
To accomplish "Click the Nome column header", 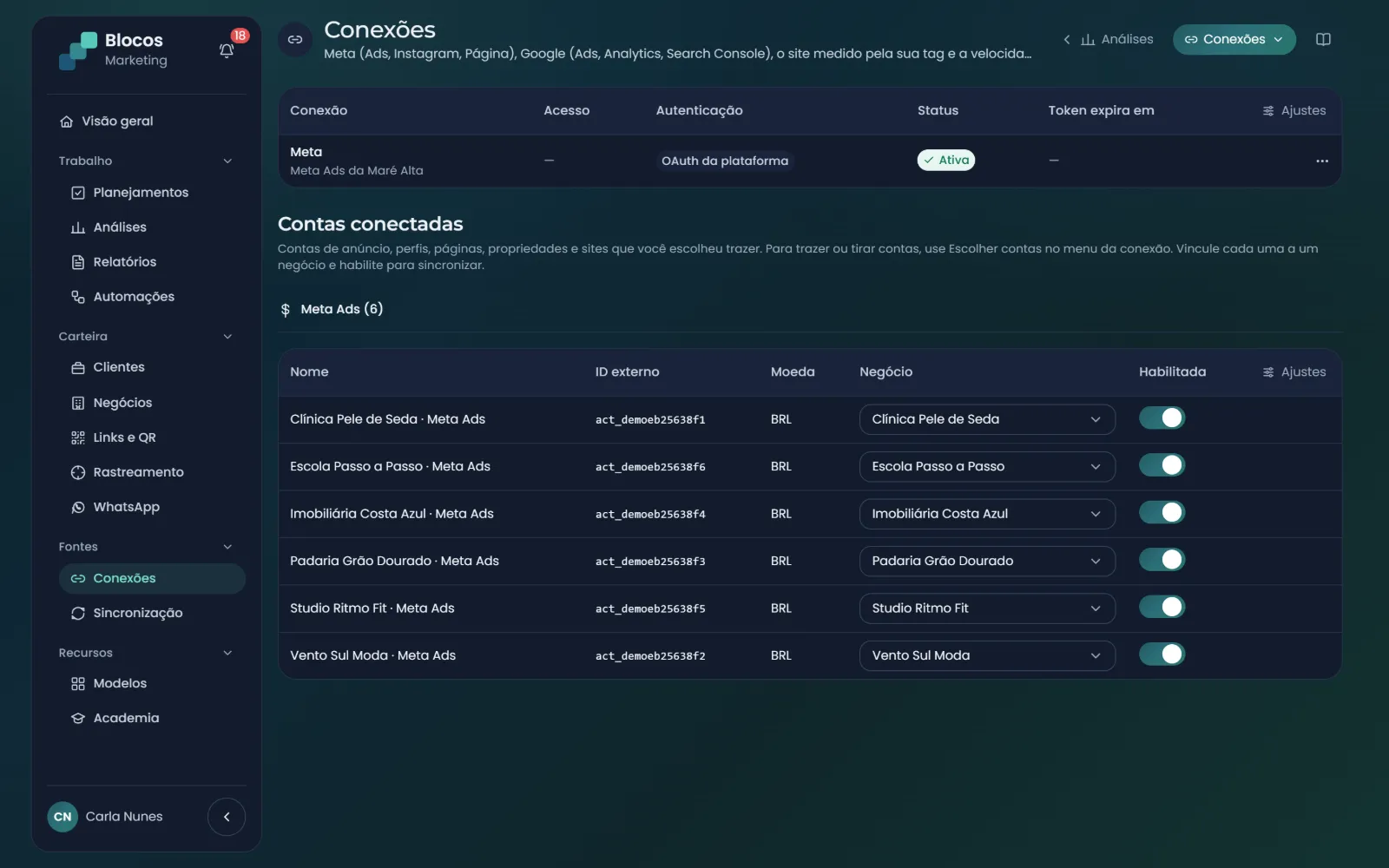I will click(x=309, y=372).
